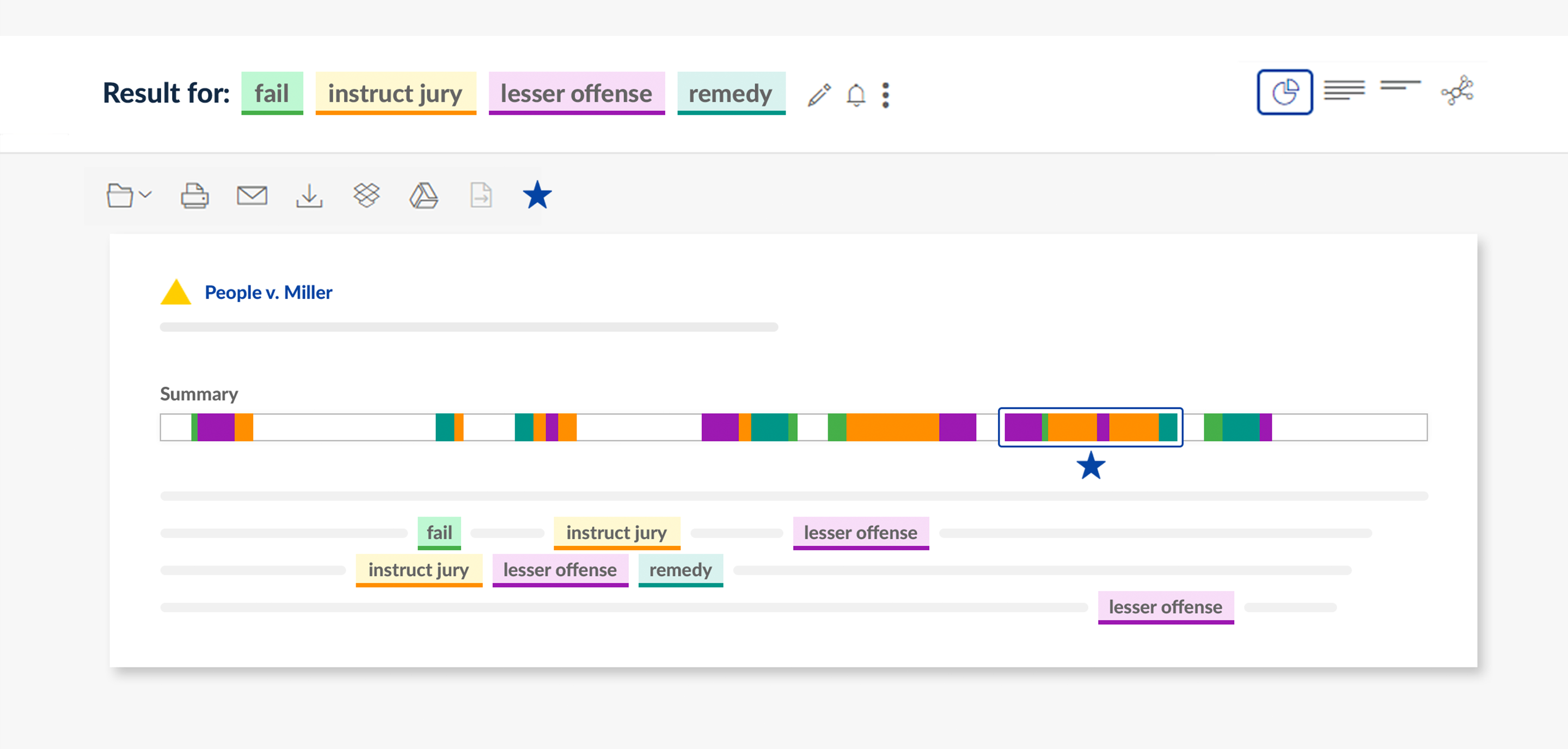Viewport: 1568px width, 749px height.
Task: Click the last green segment in summary bar
Action: click(1212, 427)
